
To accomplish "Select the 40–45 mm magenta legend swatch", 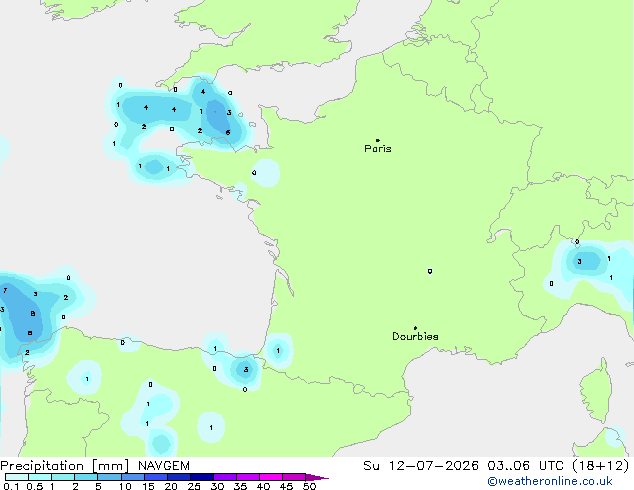I will tap(271, 477).
